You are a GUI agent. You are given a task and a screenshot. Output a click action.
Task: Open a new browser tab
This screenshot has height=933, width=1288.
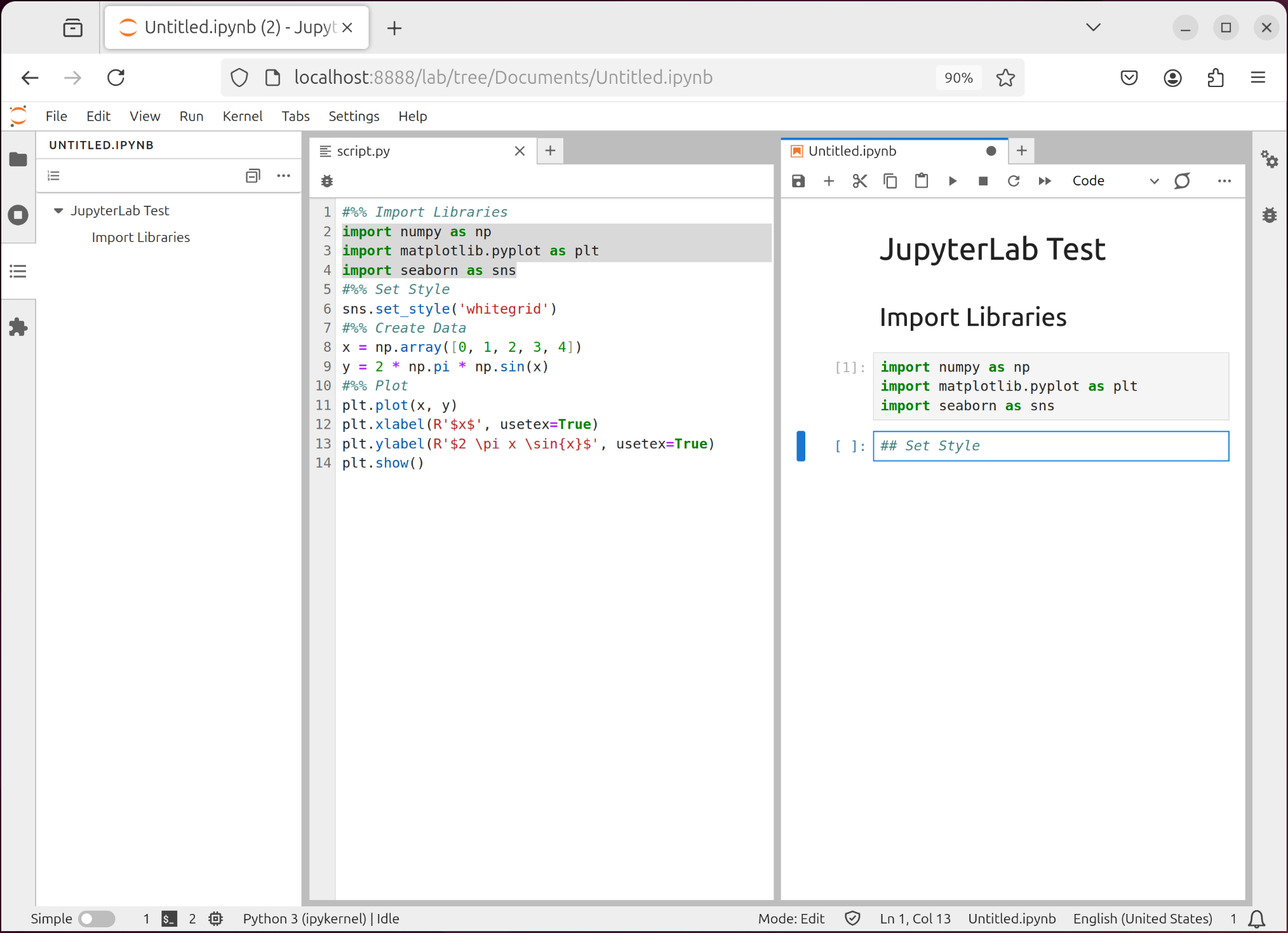[394, 28]
